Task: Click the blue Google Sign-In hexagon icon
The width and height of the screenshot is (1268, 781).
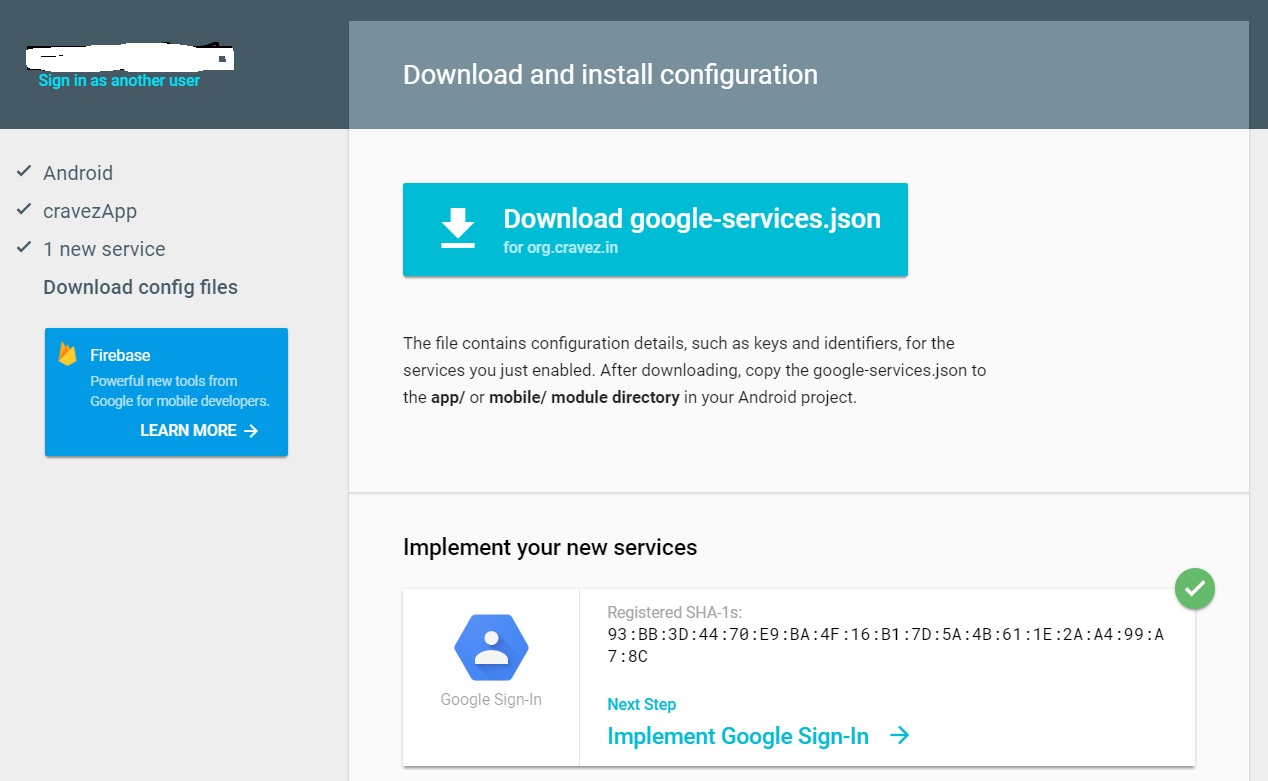Action: (491, 647)
